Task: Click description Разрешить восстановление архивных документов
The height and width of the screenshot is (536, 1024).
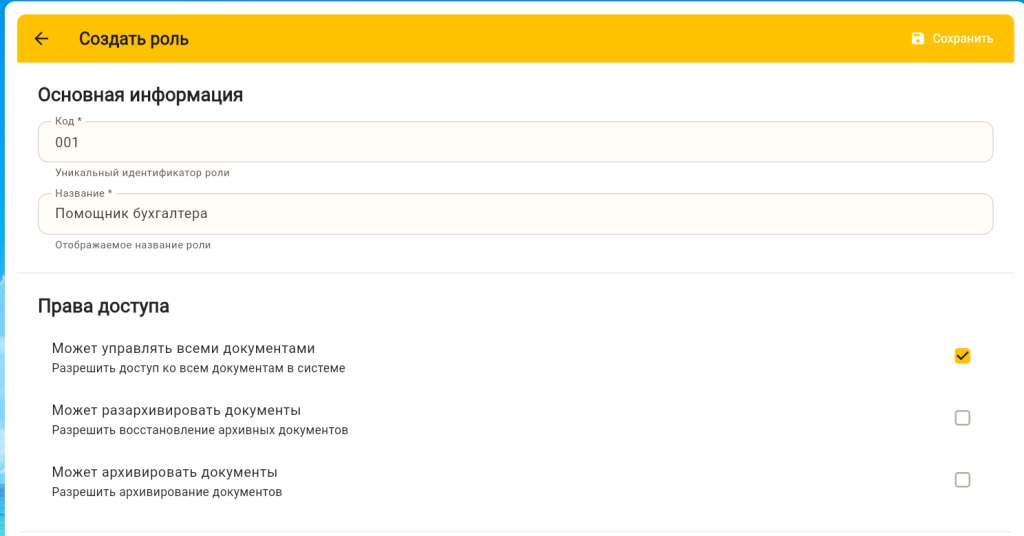Action: pyautogui.click(x=200, y=430)
